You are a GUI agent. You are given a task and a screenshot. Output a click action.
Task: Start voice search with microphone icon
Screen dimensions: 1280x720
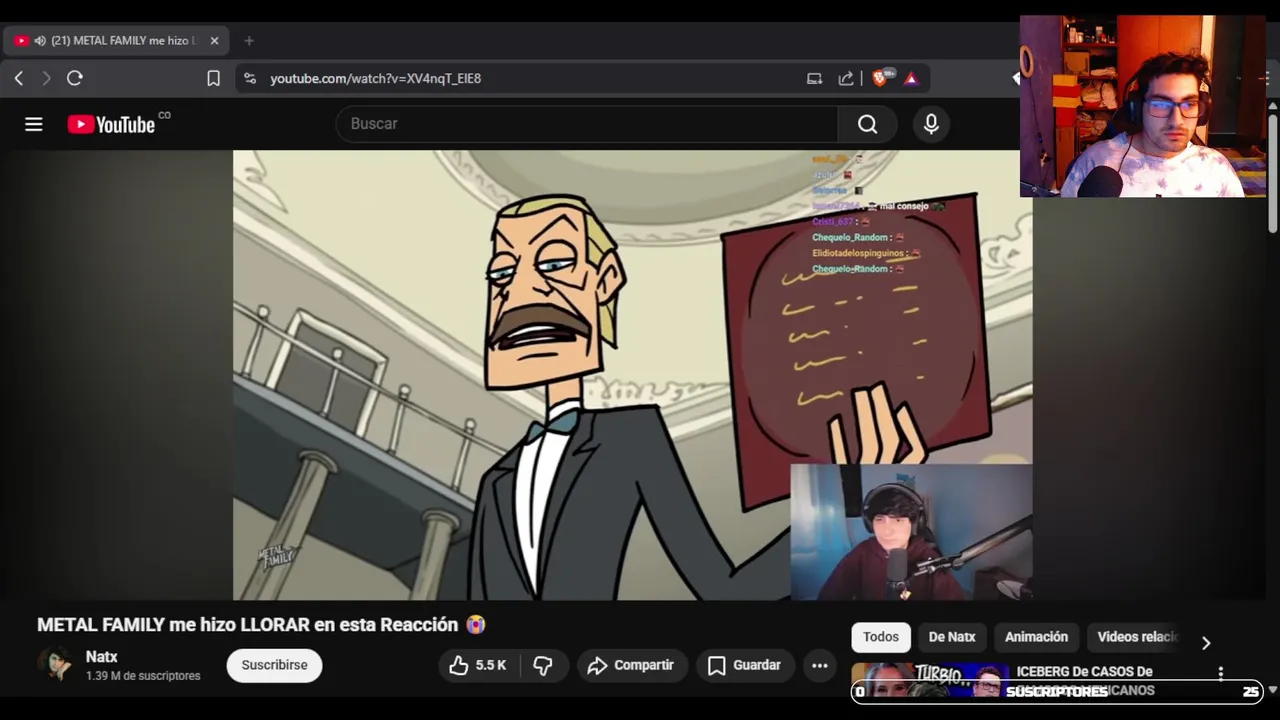(x=931, y=124)
